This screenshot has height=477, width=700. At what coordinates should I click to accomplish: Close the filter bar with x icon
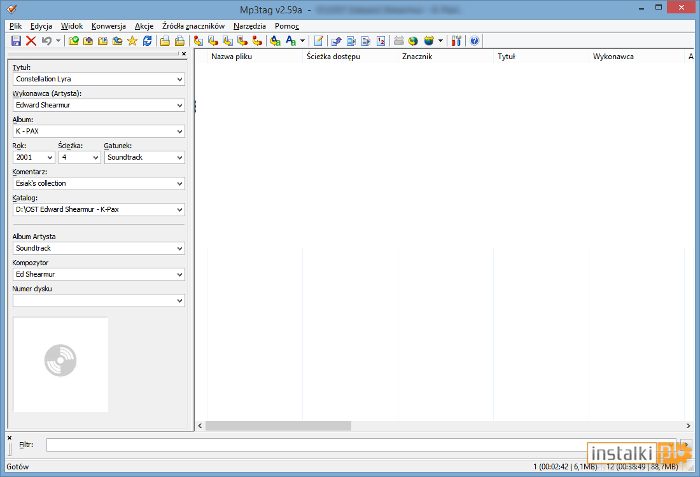pyautogui.click(x=10, y=438)
